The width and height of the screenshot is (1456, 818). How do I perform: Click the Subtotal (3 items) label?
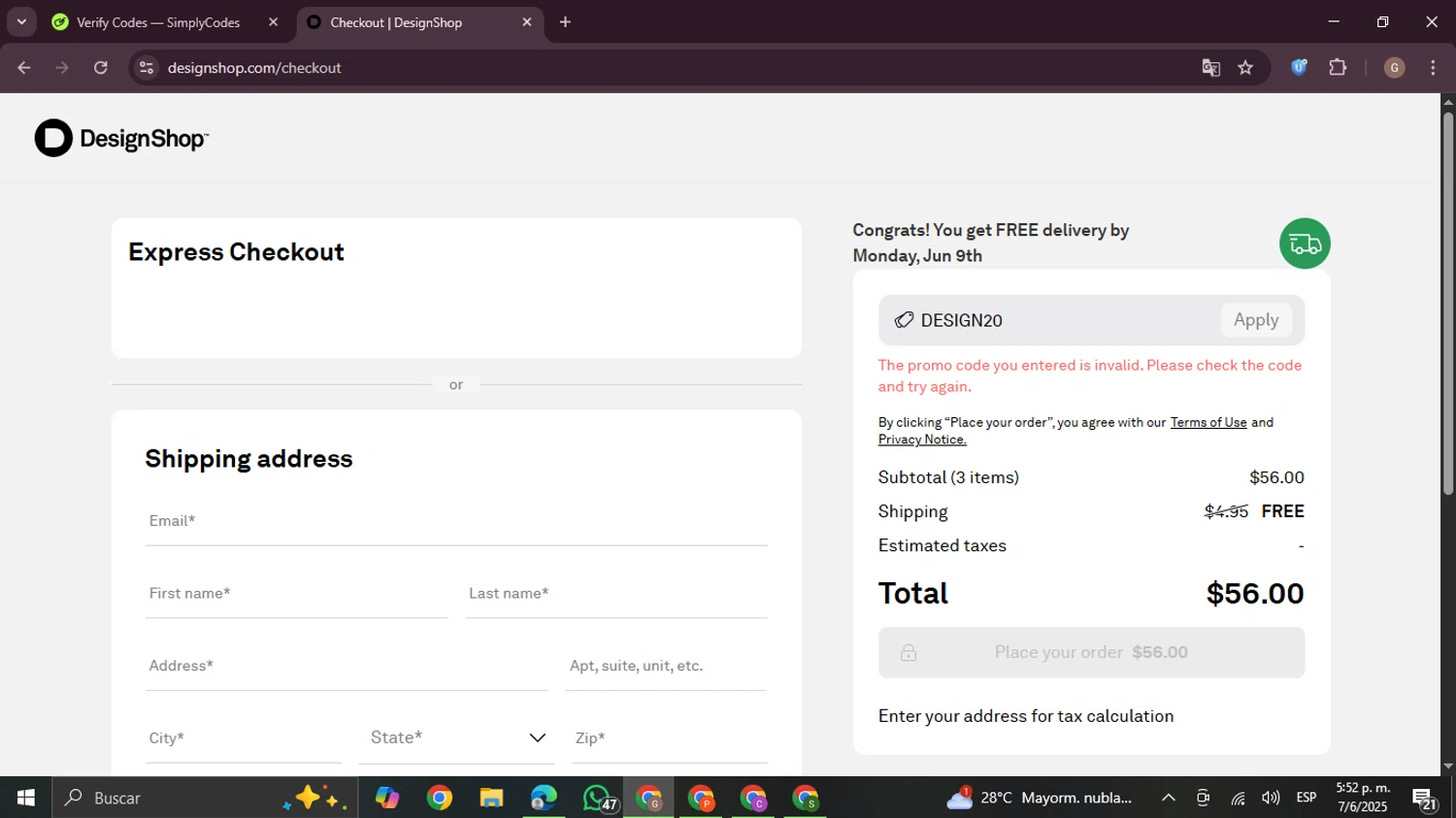coord(948,477)
